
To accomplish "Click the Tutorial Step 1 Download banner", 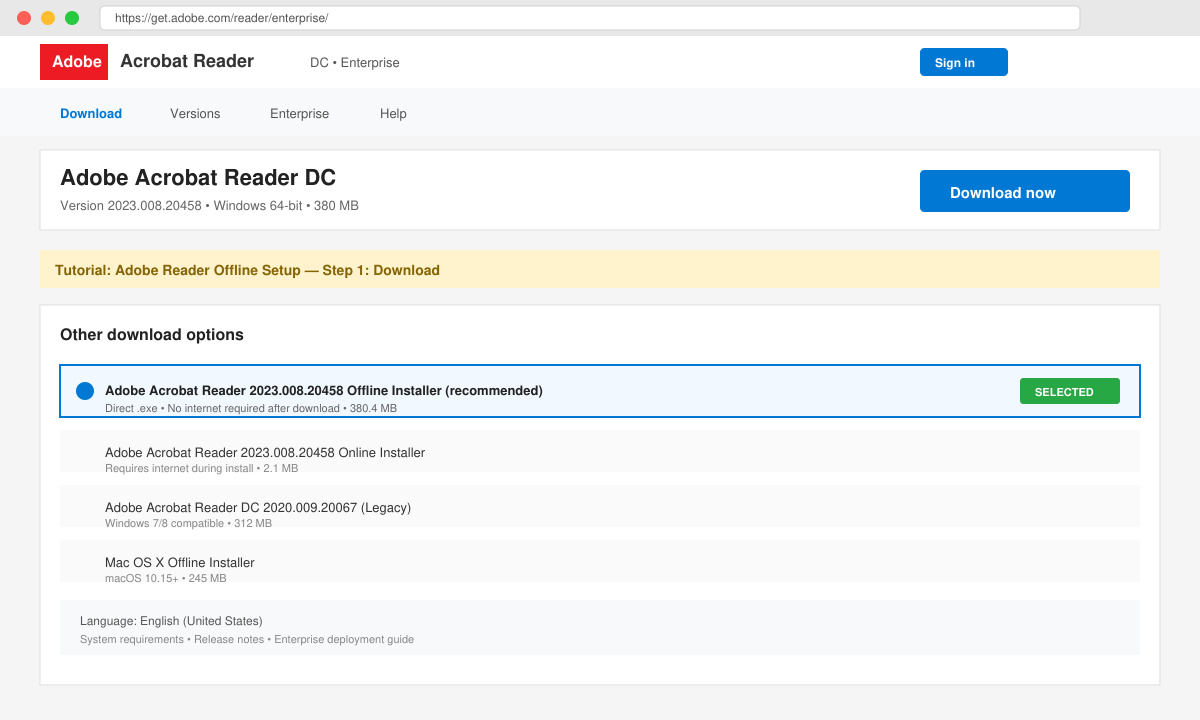I will [600, 269].
